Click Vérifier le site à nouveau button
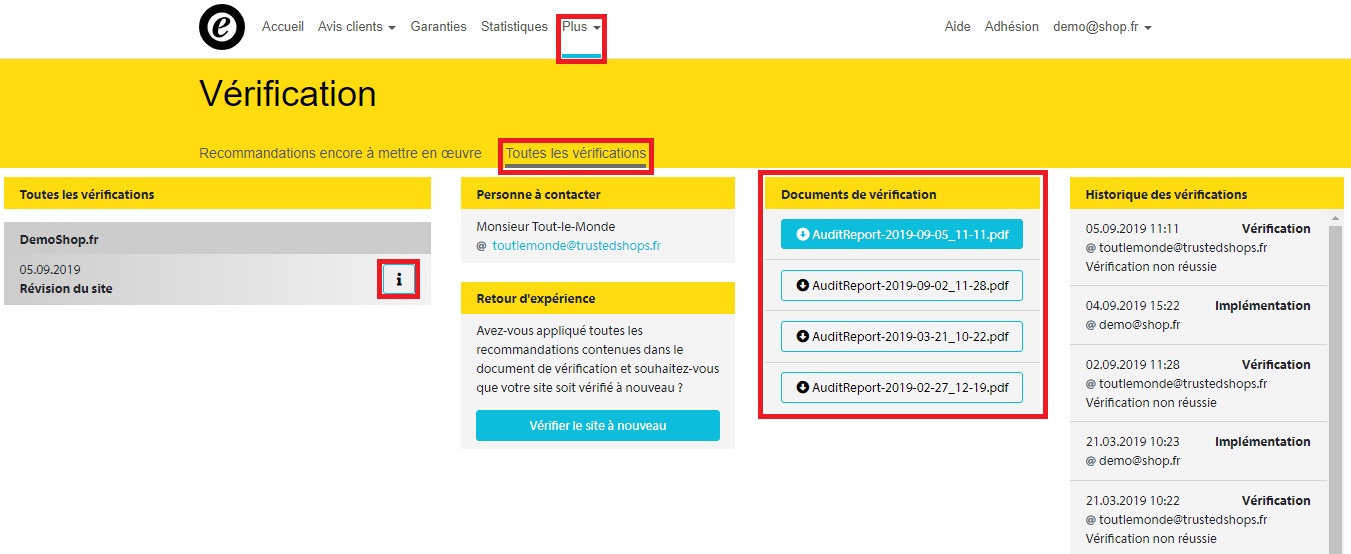The height and width of the screenshot is (554, 1351). coord(598,425)
